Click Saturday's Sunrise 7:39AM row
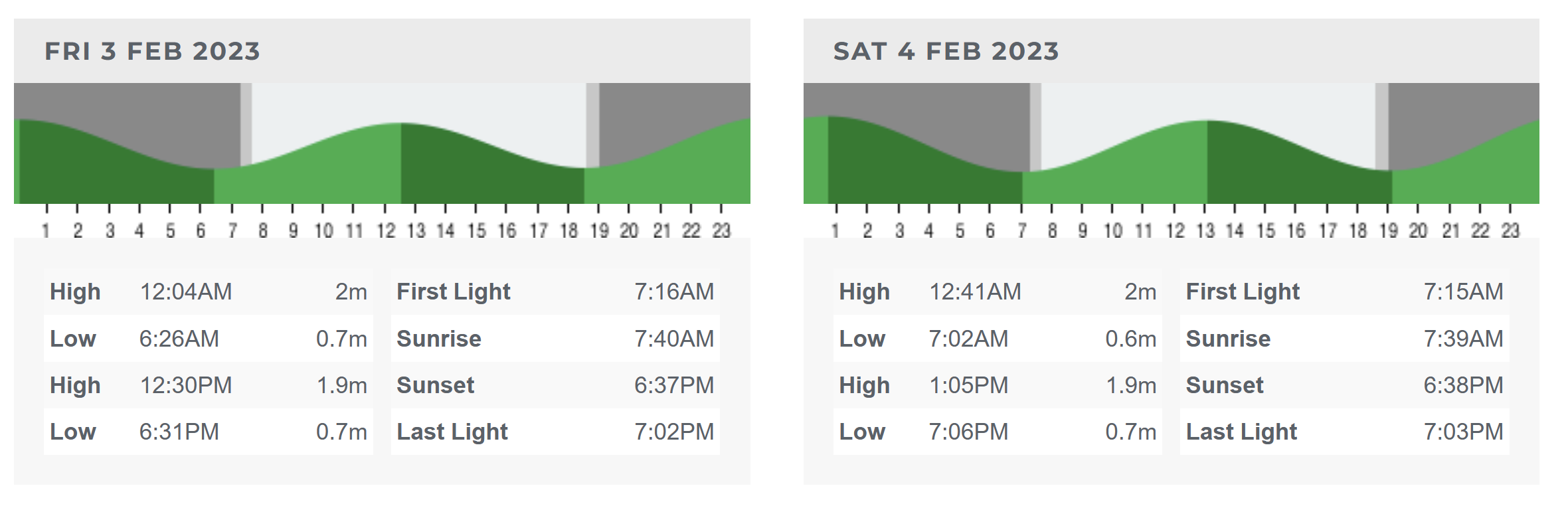The width and height of the screenshot is (1568, 512). click(x=1344, y=339)
